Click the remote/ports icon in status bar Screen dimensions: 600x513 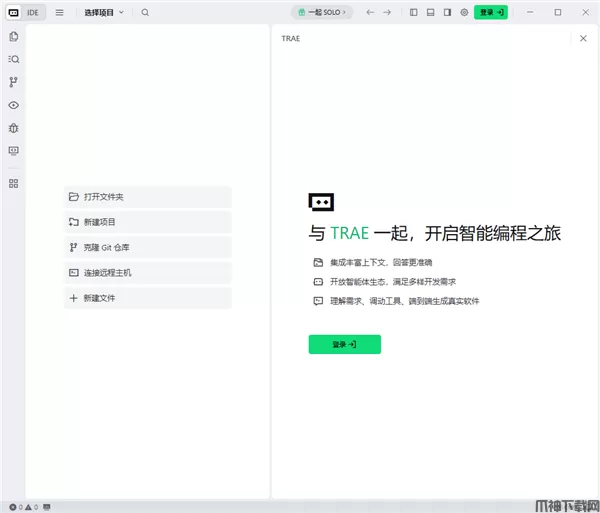click(x=47, y=507)
